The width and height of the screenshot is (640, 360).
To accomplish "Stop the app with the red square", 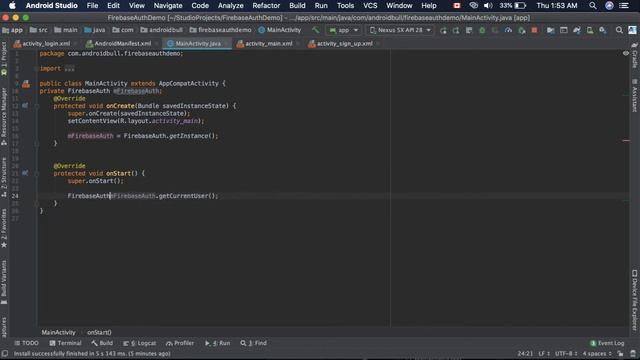I will tap(534, 30).
